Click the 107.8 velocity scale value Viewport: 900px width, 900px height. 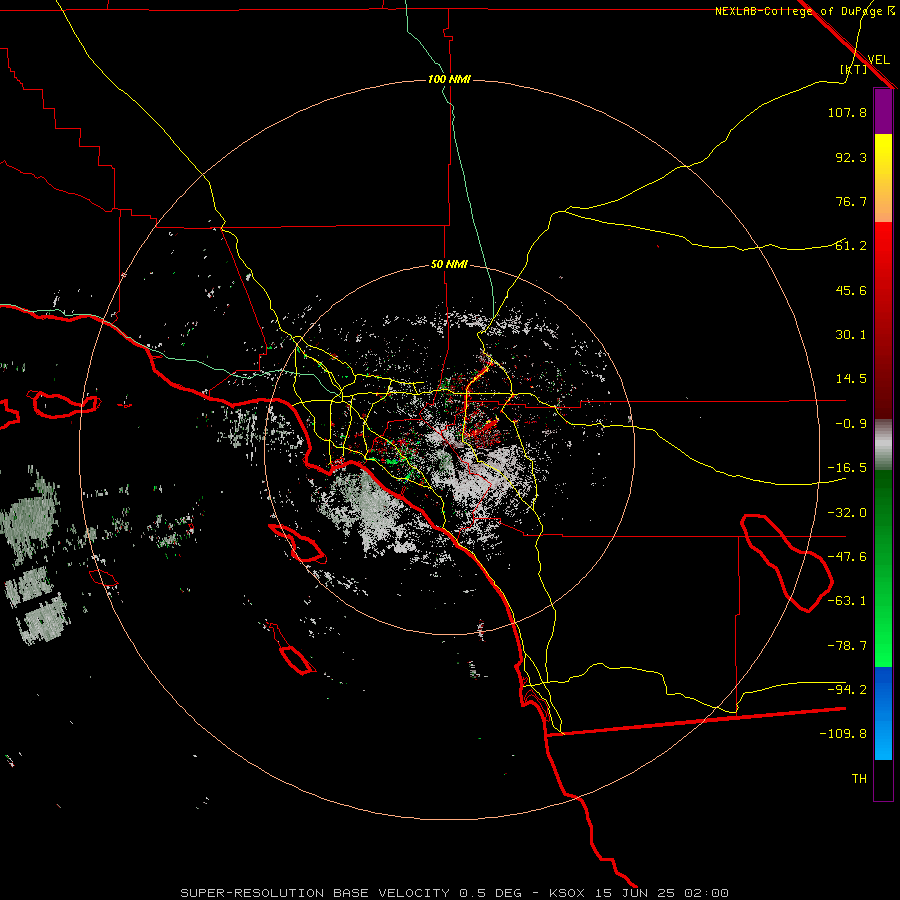click(x=847, y=112)
